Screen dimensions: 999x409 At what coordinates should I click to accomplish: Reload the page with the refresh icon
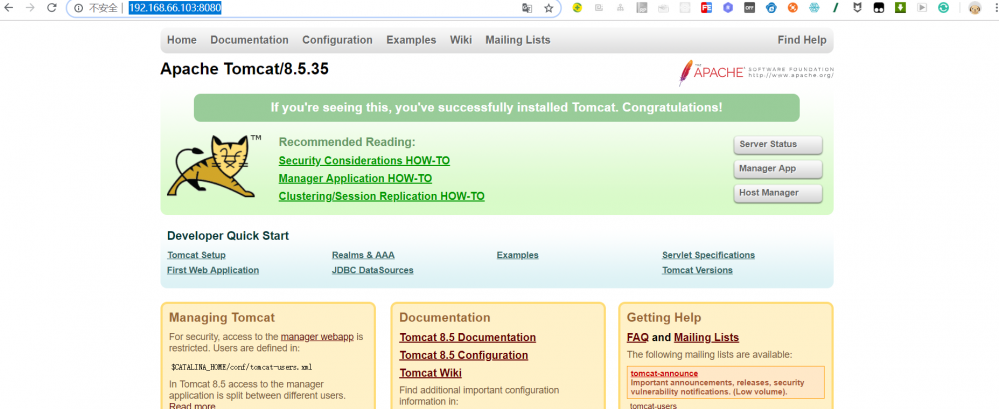52,8
